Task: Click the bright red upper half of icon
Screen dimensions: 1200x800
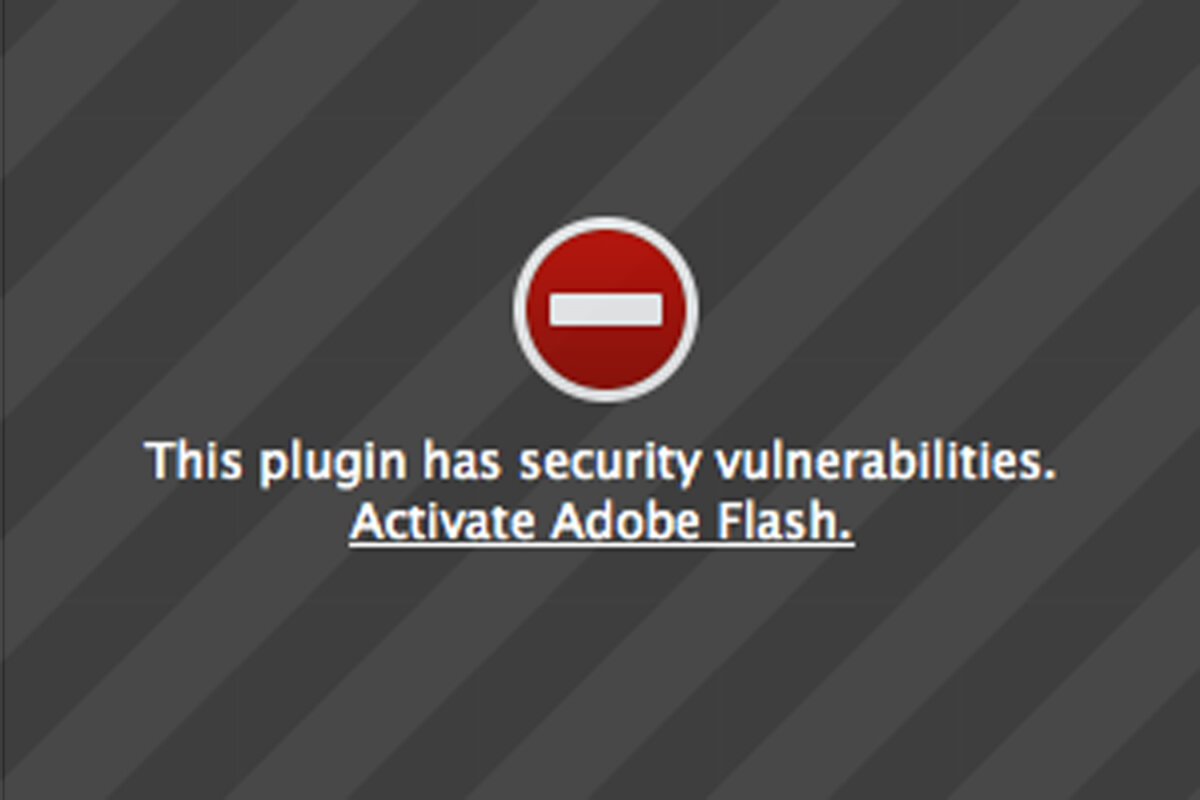Action: tap(605, 260)
